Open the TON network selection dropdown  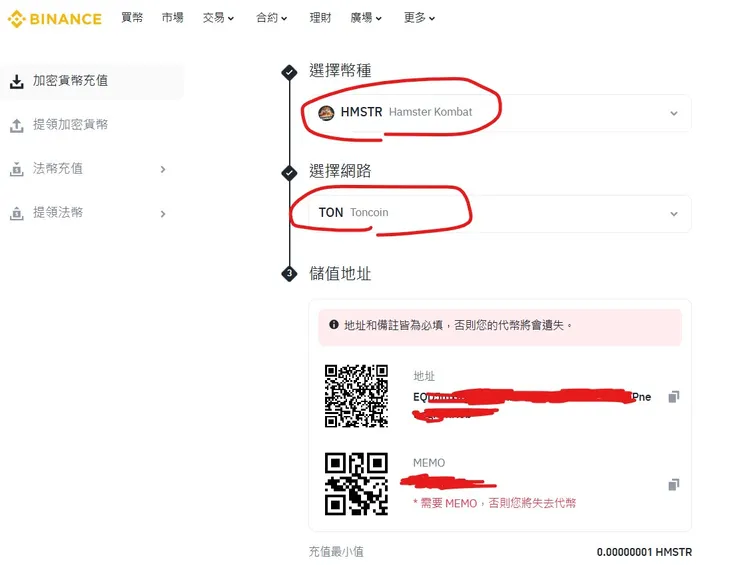500,213
